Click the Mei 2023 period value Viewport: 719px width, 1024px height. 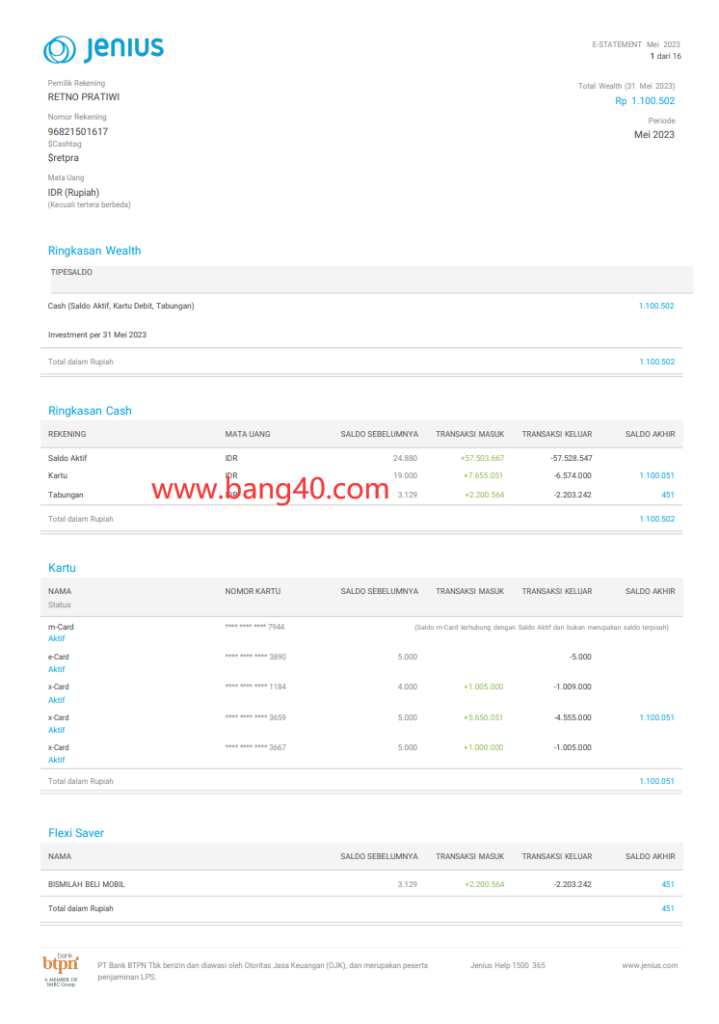[x=654, y=135]
